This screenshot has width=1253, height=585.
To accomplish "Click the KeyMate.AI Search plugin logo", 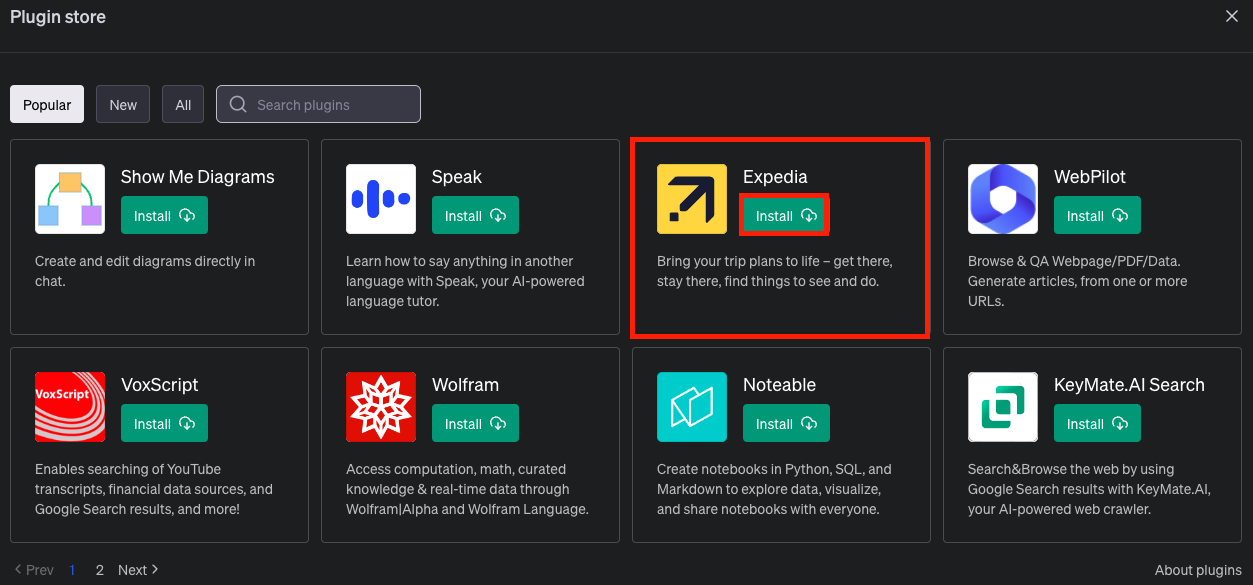I will coord(1003,407).
